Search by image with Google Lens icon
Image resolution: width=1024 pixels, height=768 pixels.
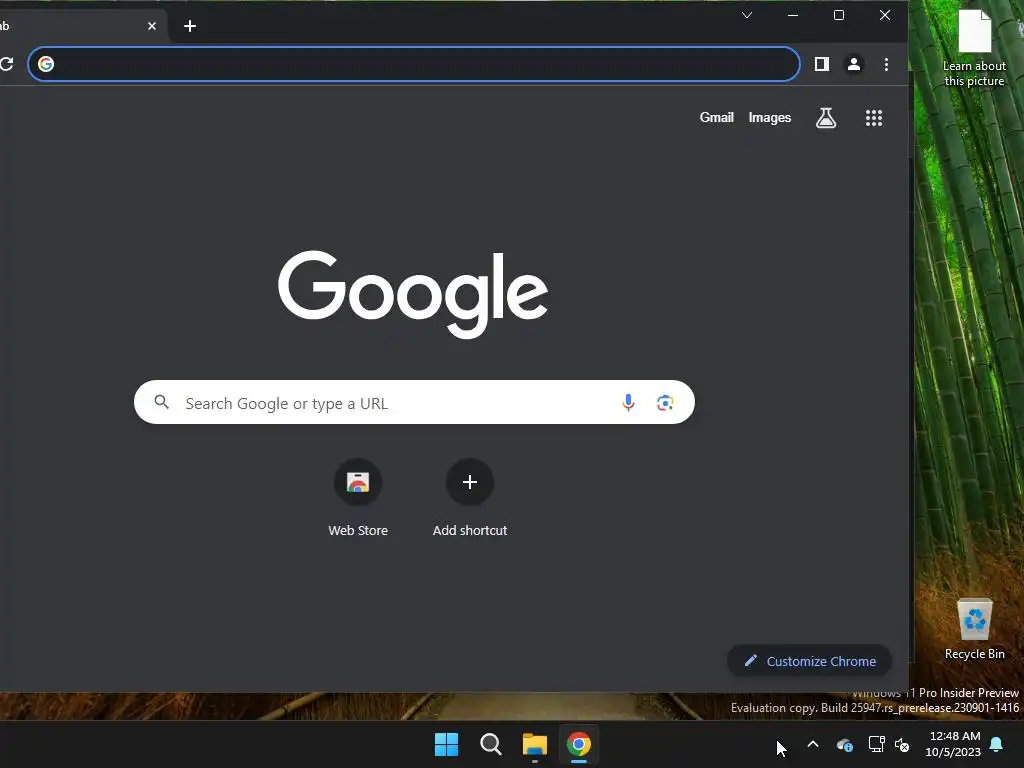click(665, 402)
